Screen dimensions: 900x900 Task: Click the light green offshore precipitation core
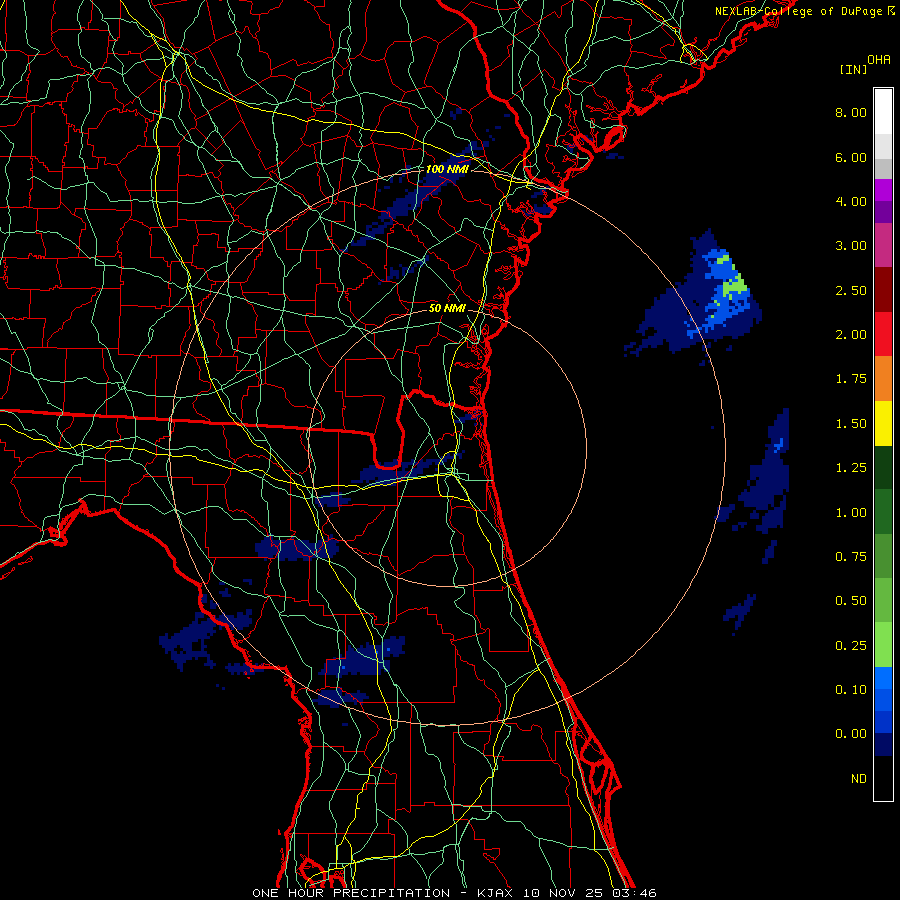[735, 285]
